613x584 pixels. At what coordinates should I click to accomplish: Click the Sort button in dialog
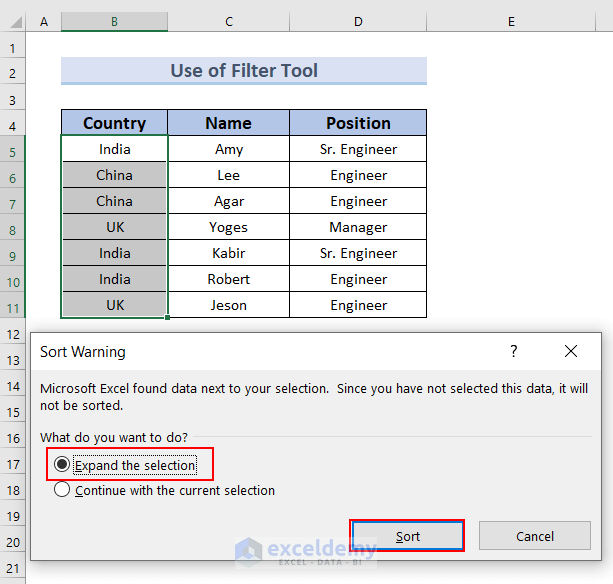(x=407, y=536)
